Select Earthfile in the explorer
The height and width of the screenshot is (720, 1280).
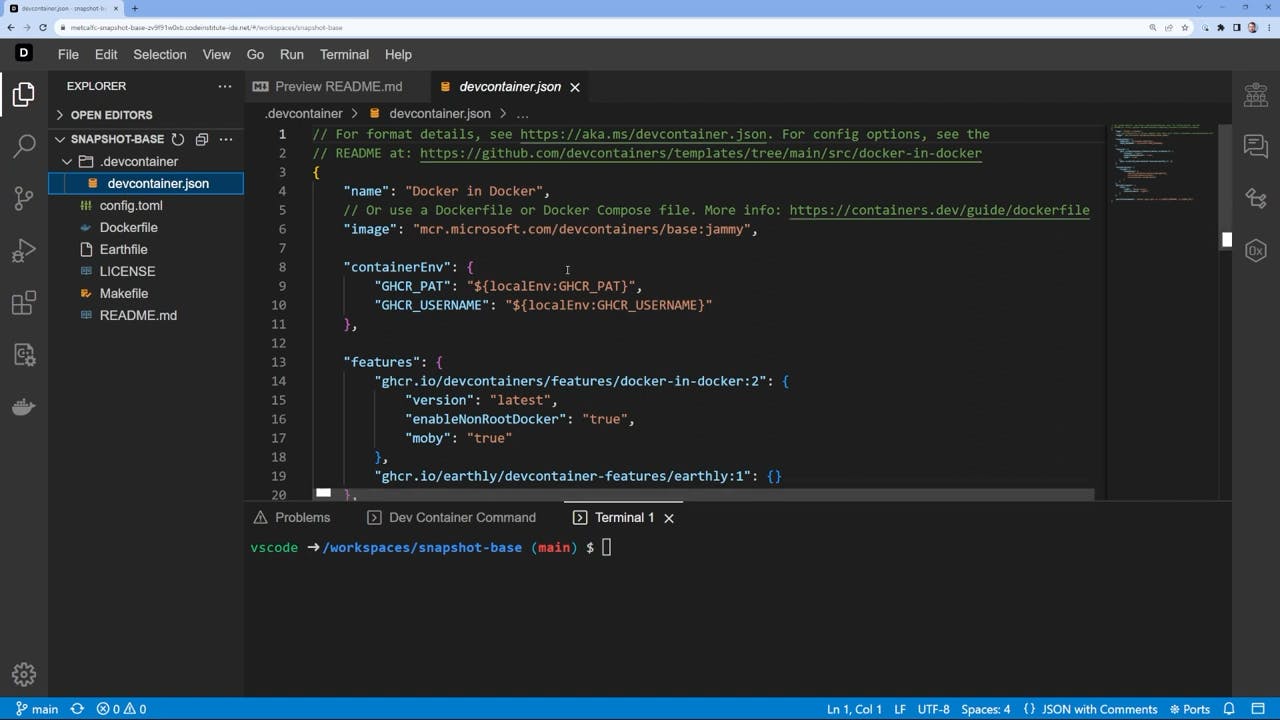click(124, 249)
